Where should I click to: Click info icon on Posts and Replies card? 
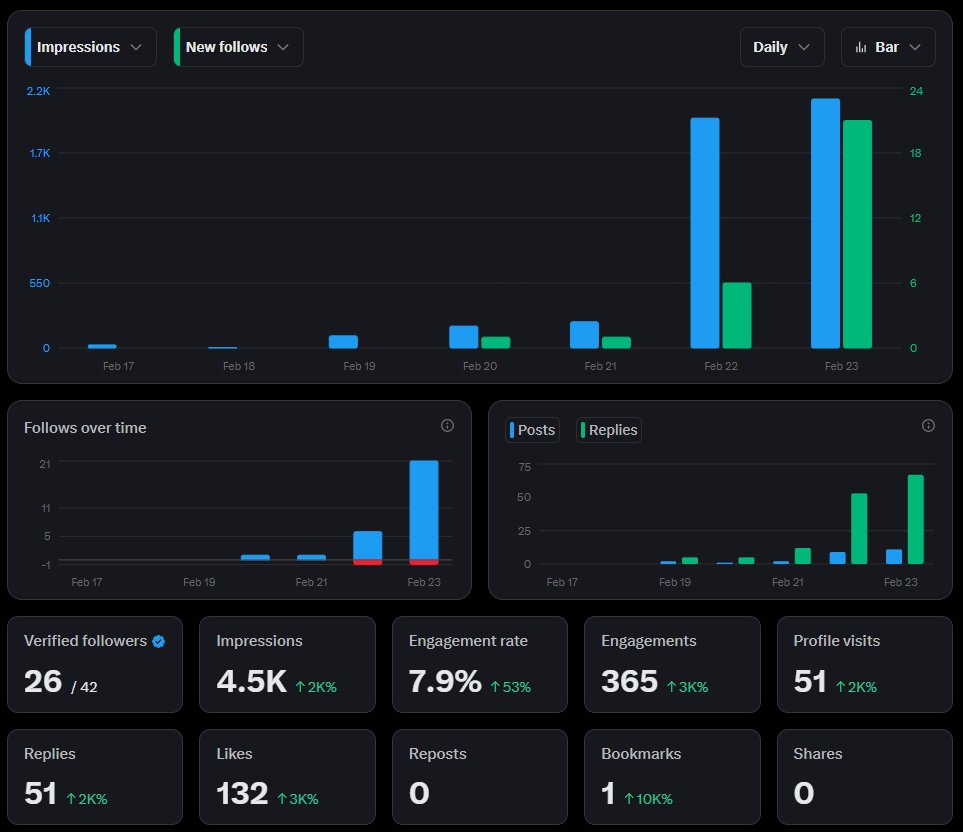928,426
